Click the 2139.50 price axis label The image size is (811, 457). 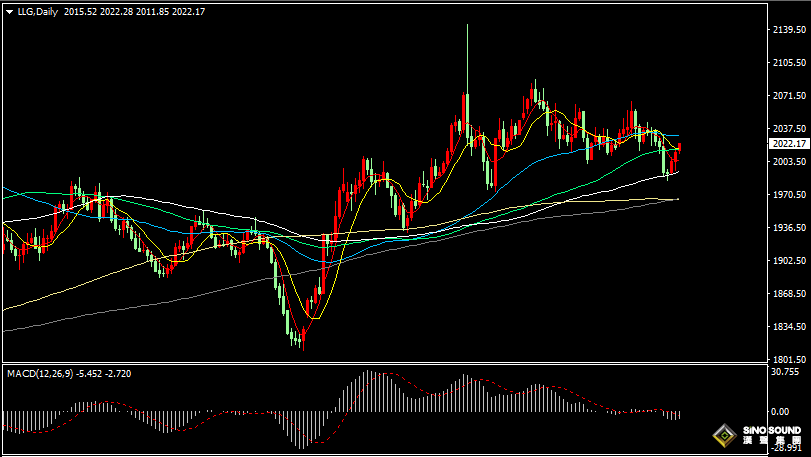pos(789,30)
